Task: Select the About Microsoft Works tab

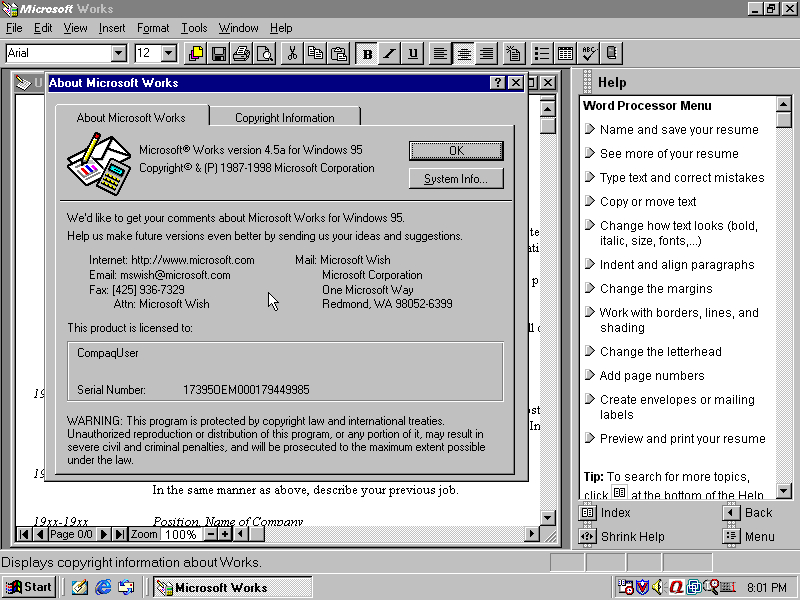Action: [131, 117]
